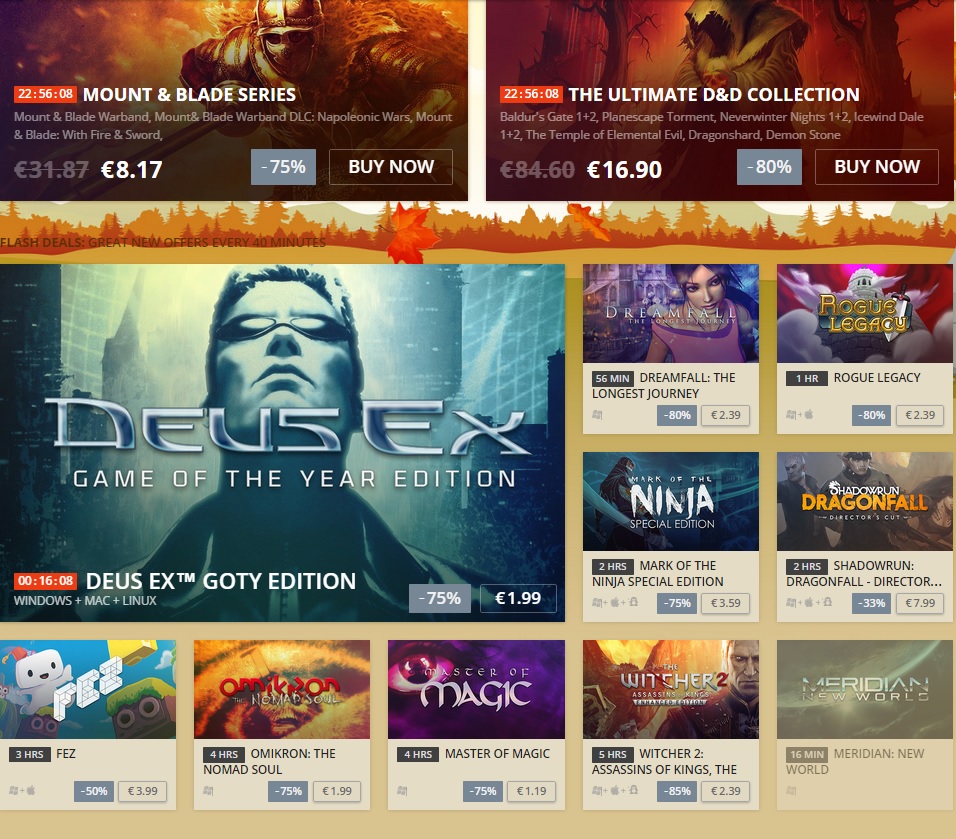The image size is (956, 839).
Task: Open the FEZ game artwork
Action: [88, 690]
